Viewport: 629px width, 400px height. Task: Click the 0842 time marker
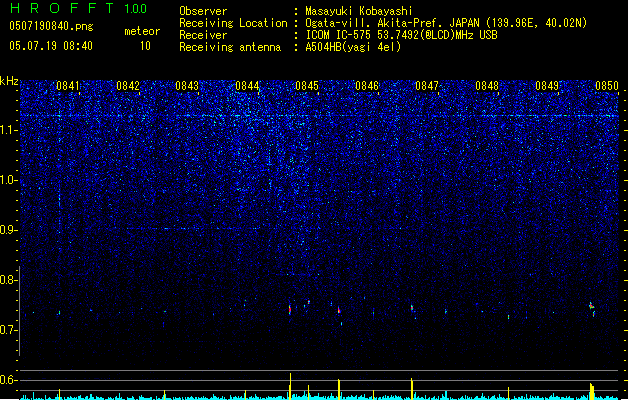click(128, 86)
